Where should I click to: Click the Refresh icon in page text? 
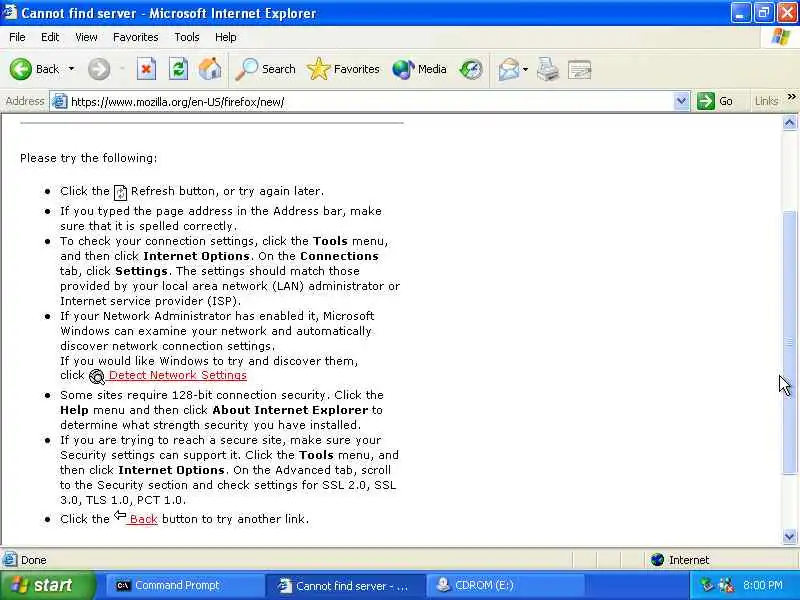pos(120,192)
